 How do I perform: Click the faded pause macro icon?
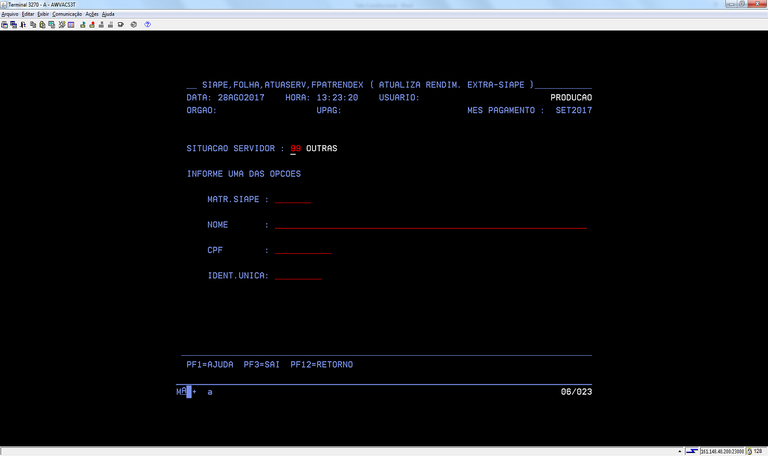click(111, 24)
